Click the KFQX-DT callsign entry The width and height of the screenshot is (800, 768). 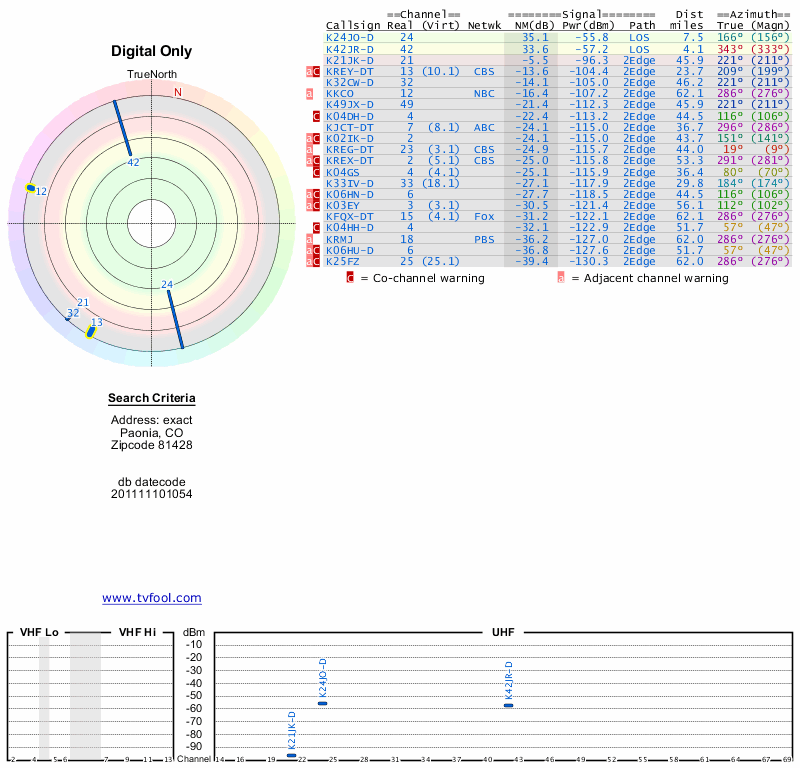[x=349, y=216]
